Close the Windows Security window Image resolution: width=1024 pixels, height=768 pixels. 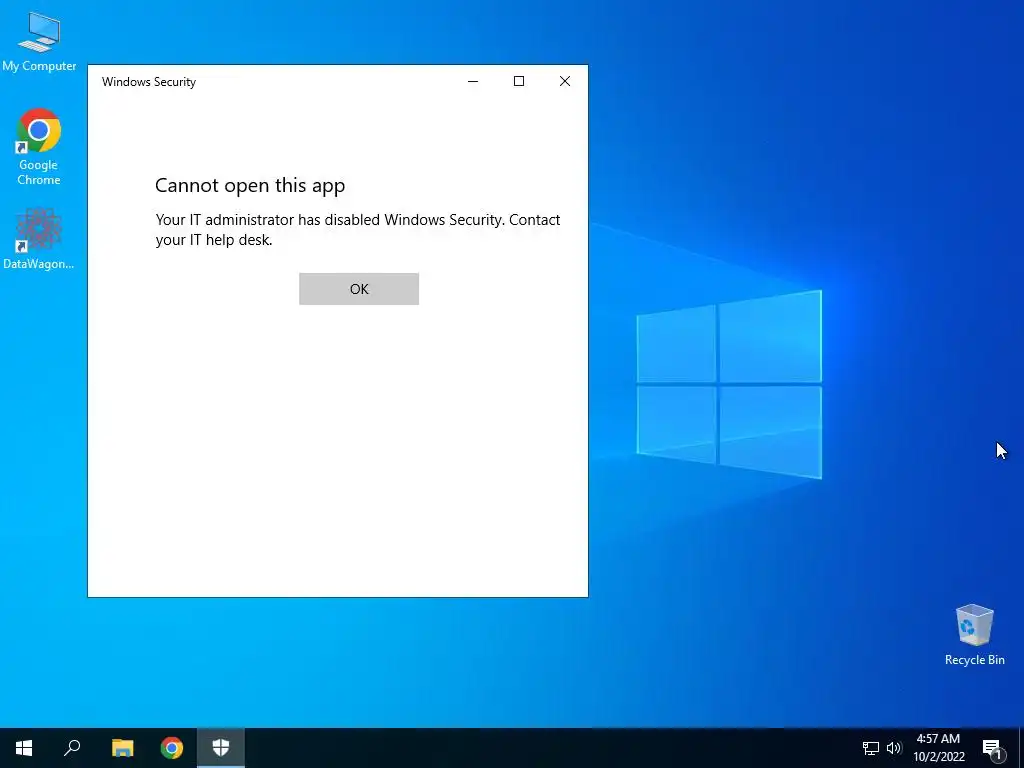[x=565, y=81]
